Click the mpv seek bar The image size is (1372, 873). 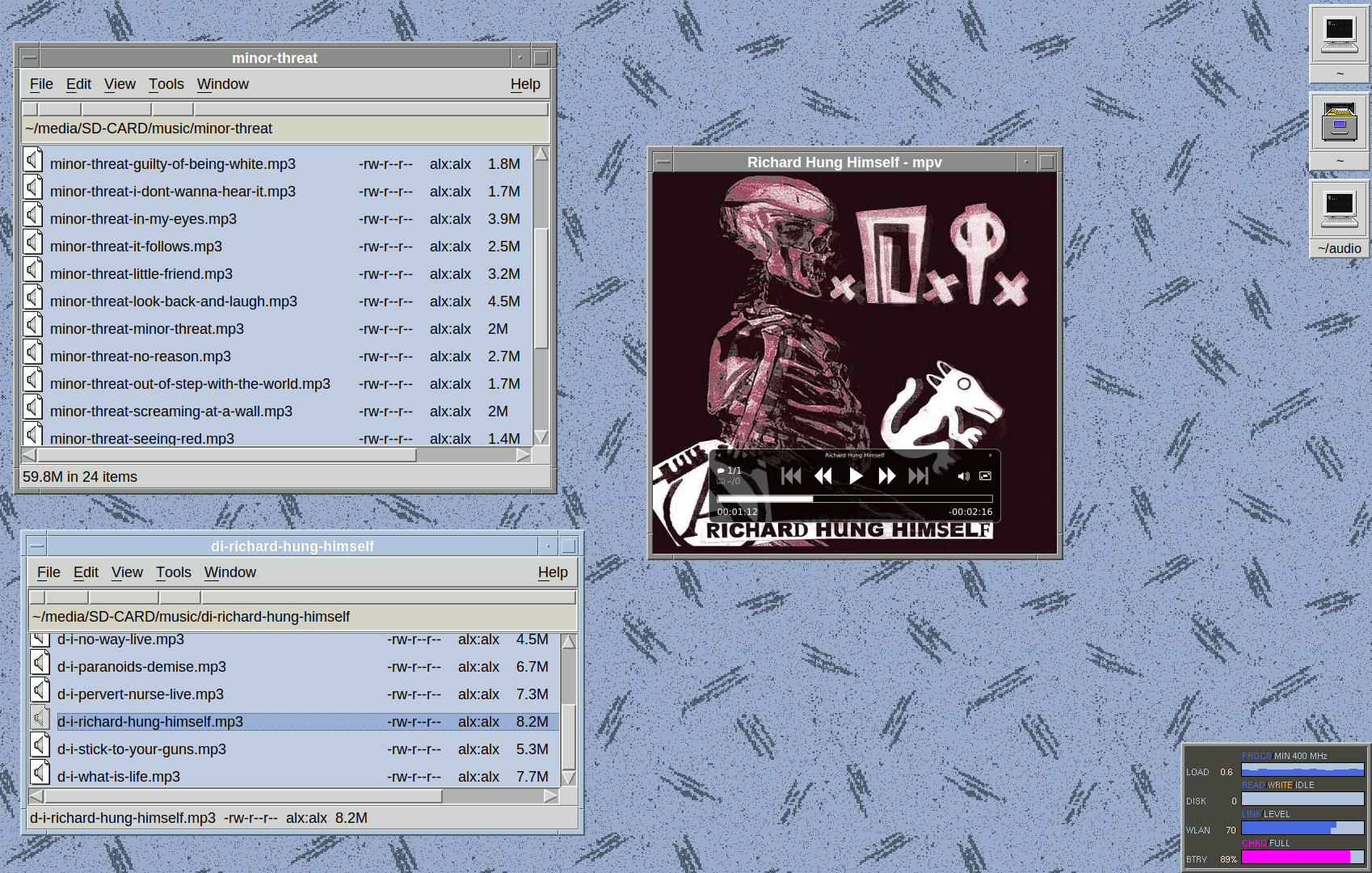(854, 499)
